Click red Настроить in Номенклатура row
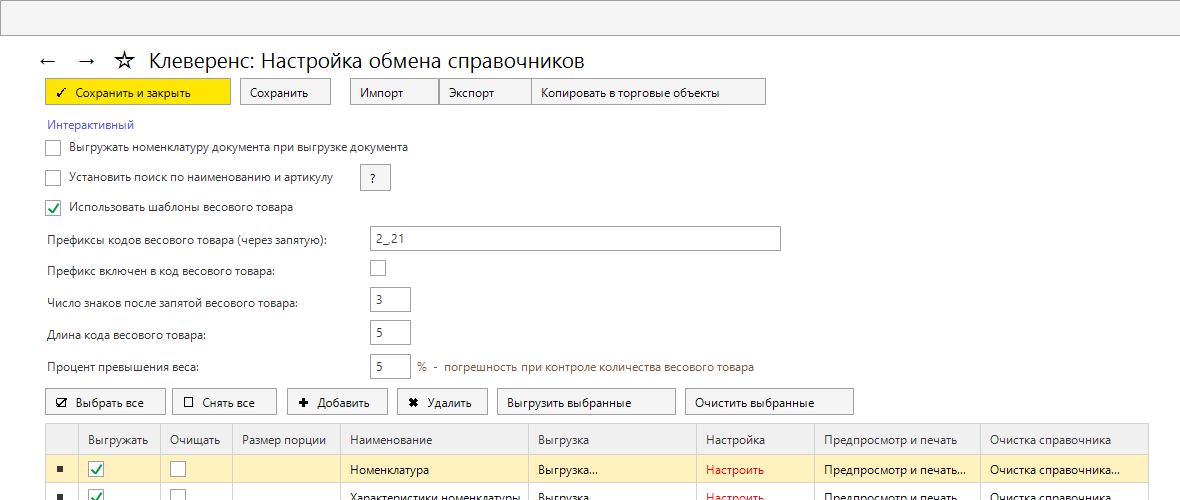Viewport: 1180px width, 500px height. [735, 470]
